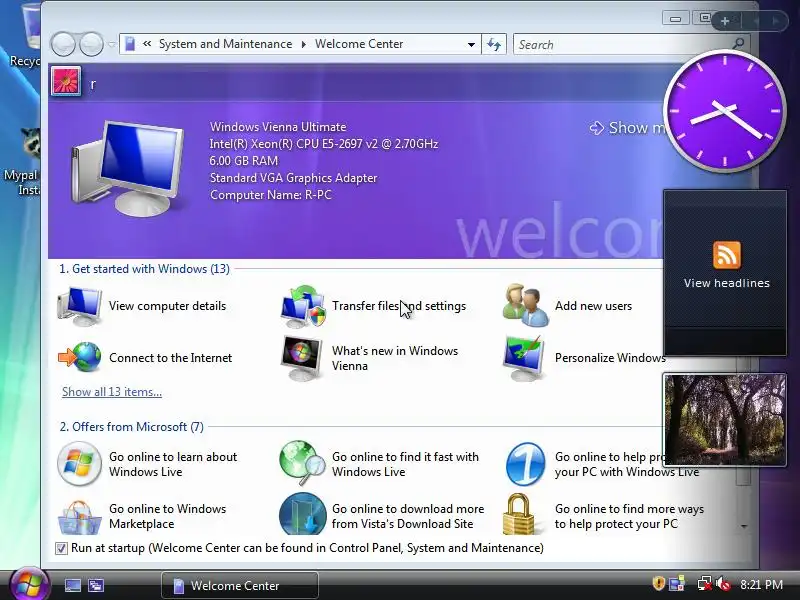Screen dimensions: 800x600
Task: Click Offers from Microsoft (7) heading
Action: (132, 427)
